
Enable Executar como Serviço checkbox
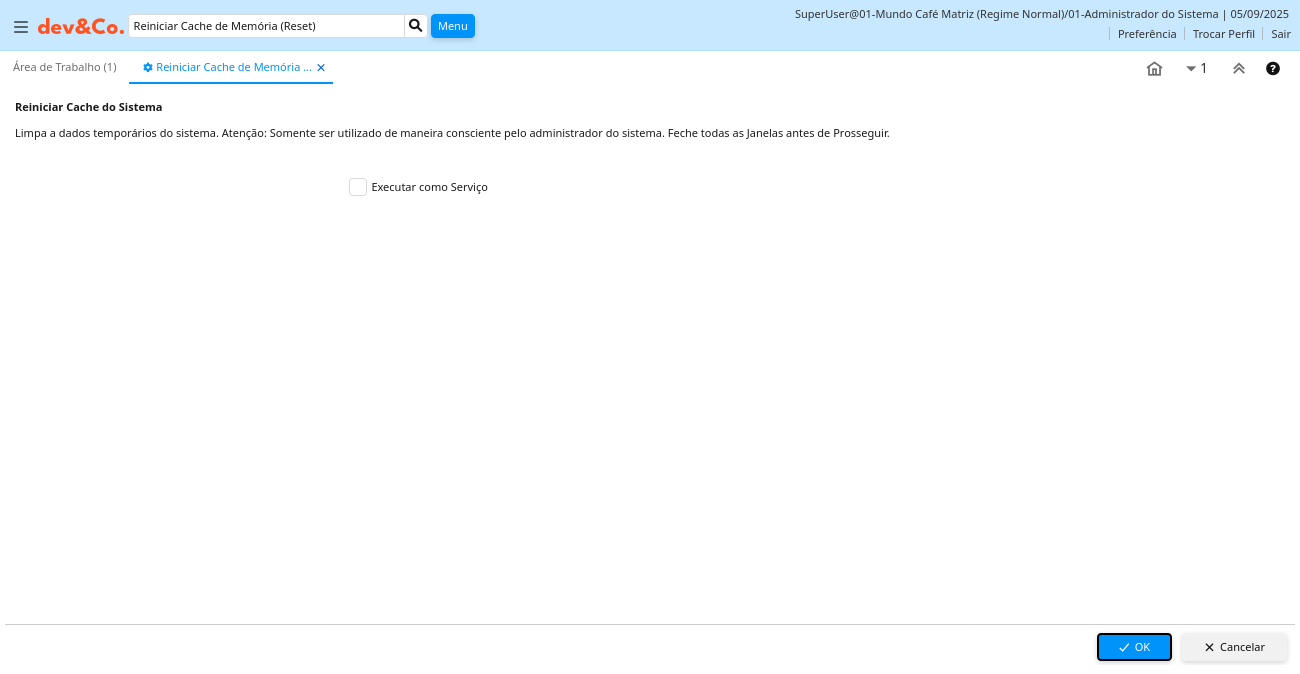358,187
